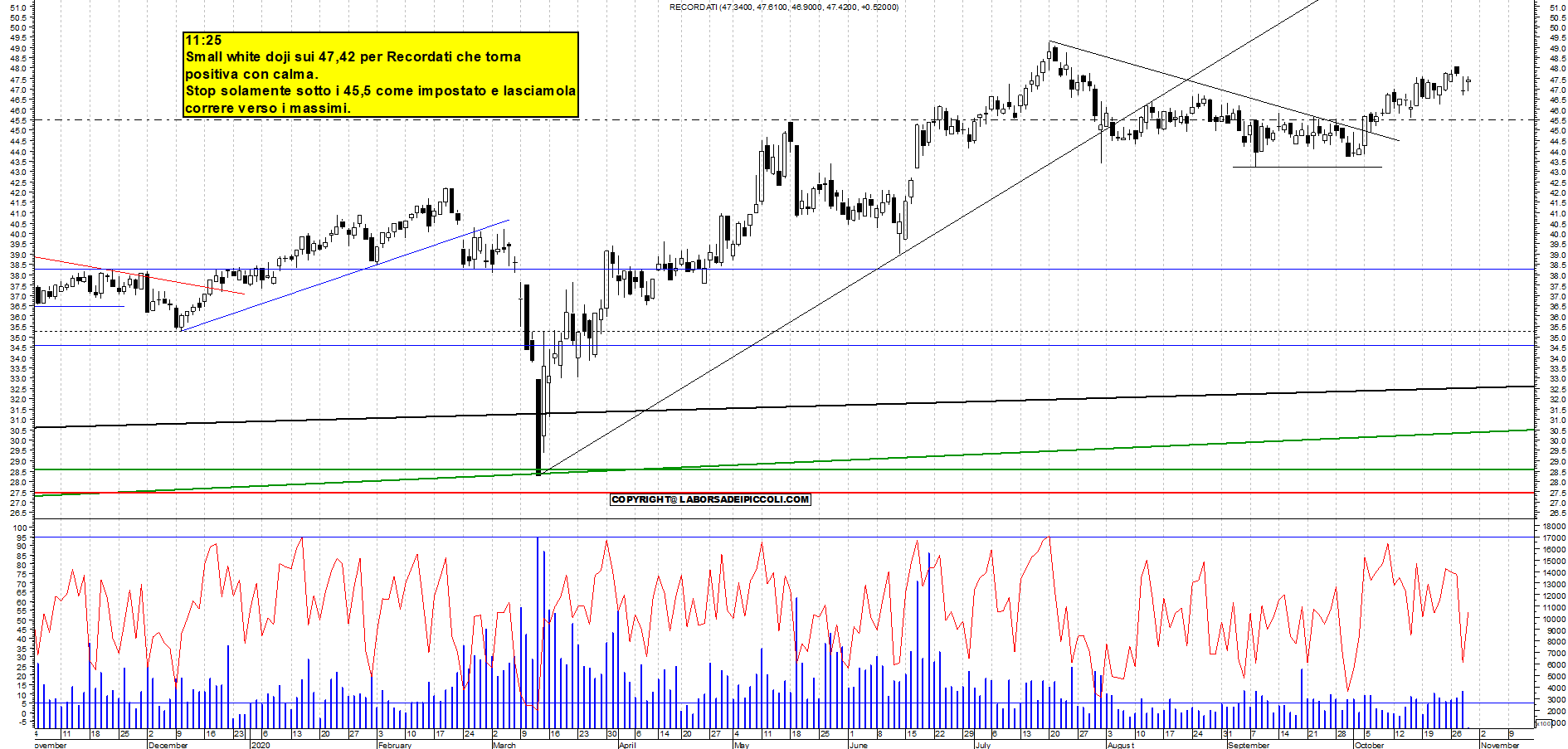Image resolution: width=1568 pixels, height=749 pixels.
Task: Click the '18000' volume axis value
Action: click(x=1554, y=527)
